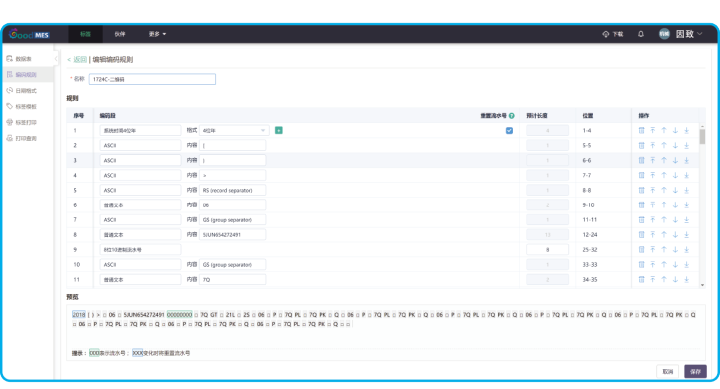Screen dimensions: 720x389
Task: Expand the 更多 dropdown in the top navigation
Action: click(x=158, y=34)
